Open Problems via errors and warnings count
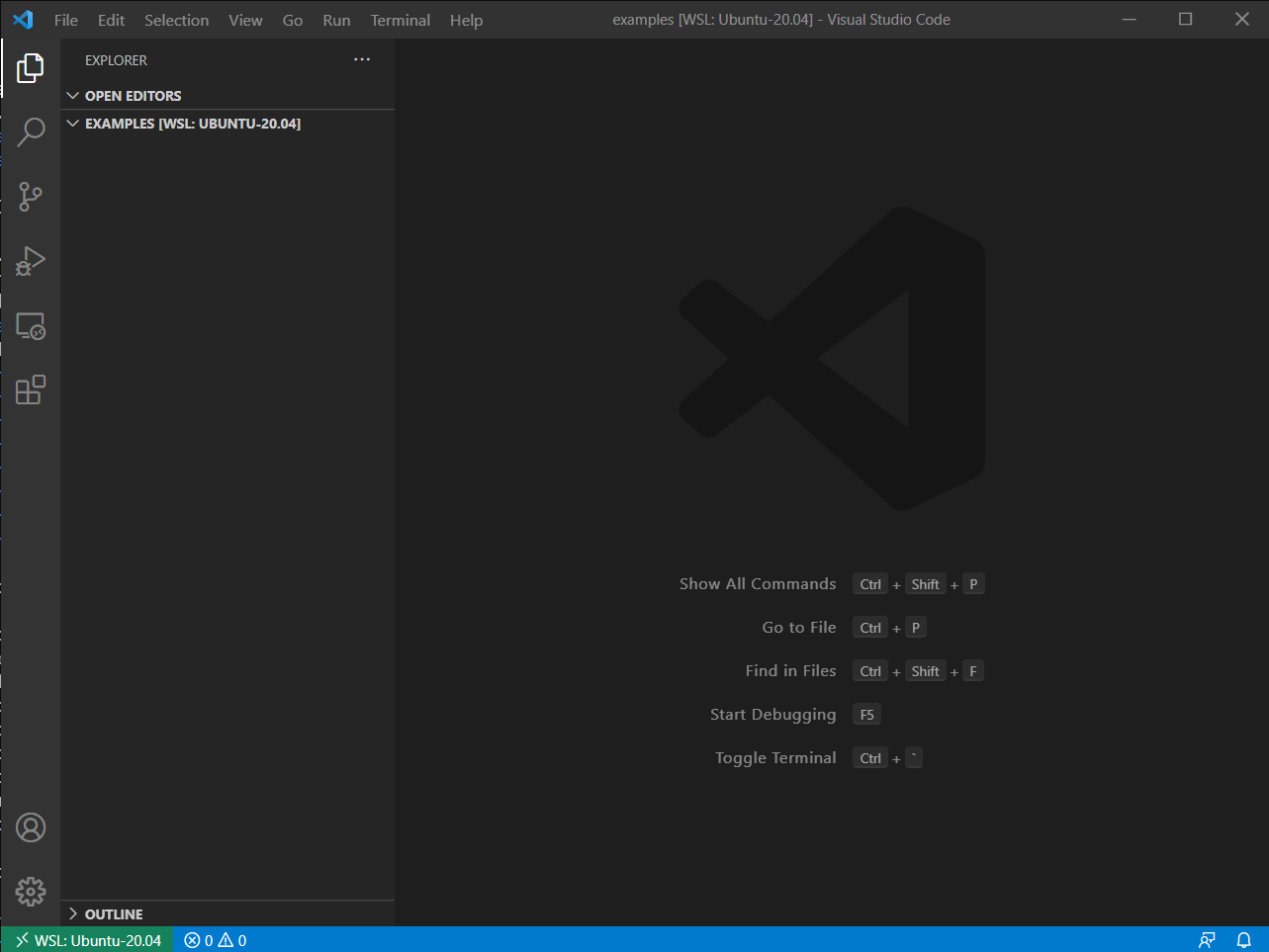Screen dimensions: 1269x952 point(216,940)
